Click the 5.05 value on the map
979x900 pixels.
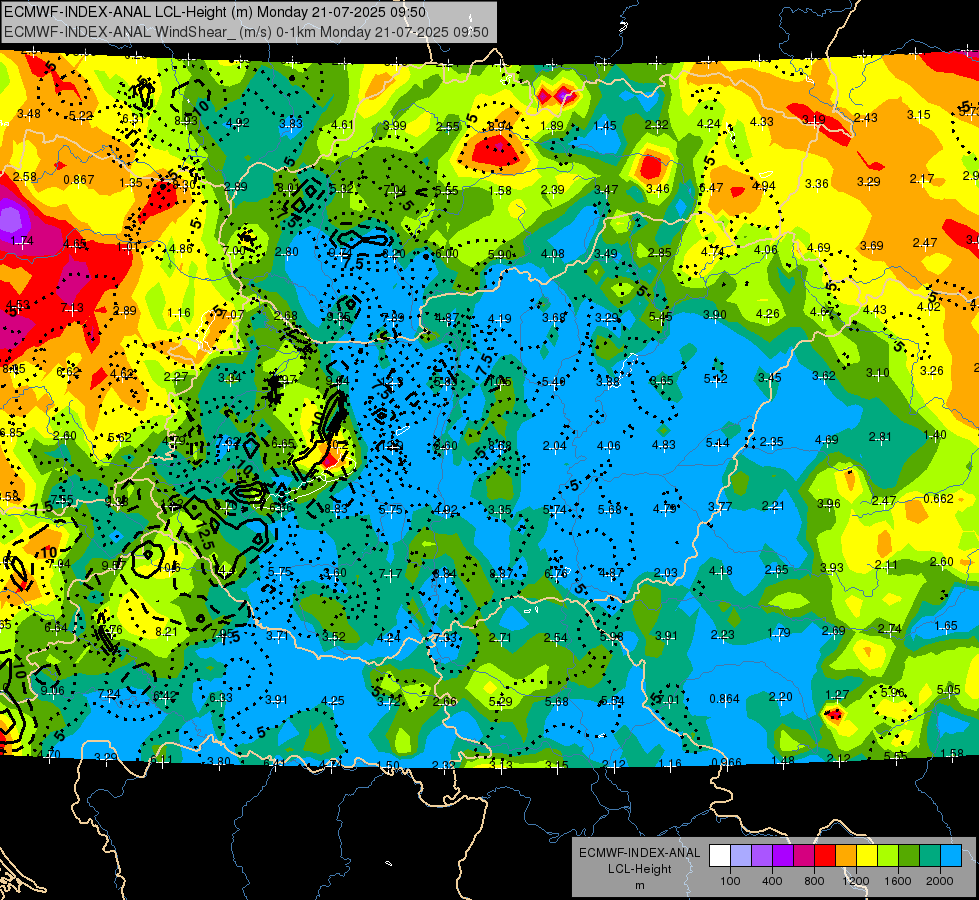pos(948,690)
